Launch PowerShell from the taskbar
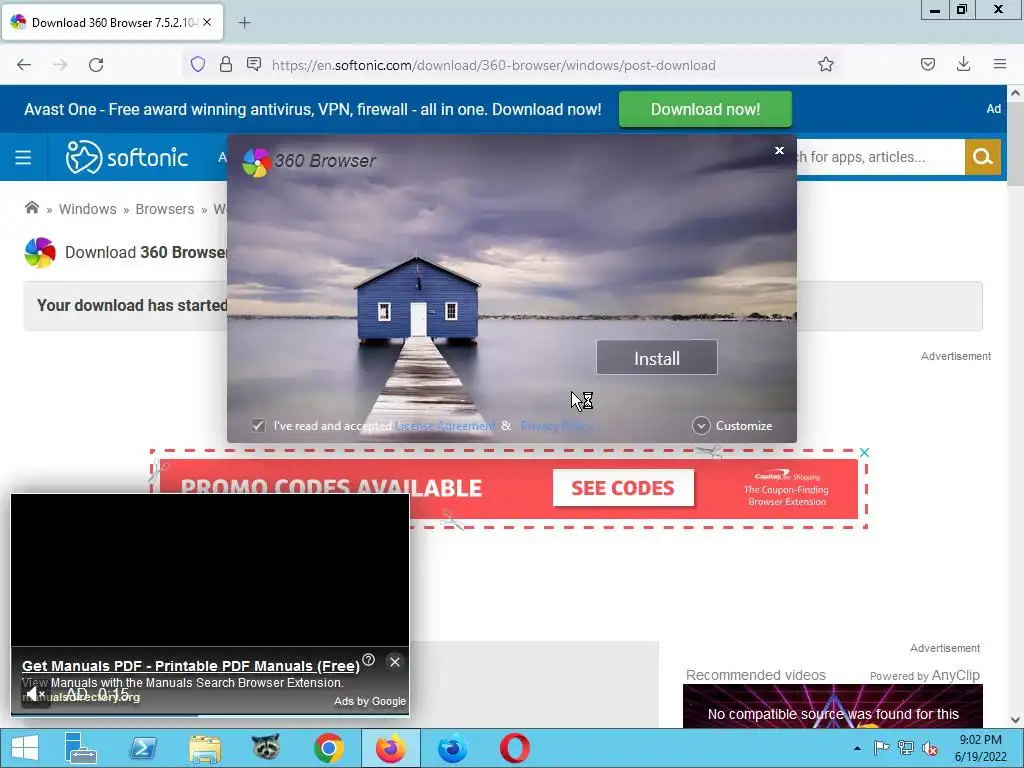 (142, 748)
